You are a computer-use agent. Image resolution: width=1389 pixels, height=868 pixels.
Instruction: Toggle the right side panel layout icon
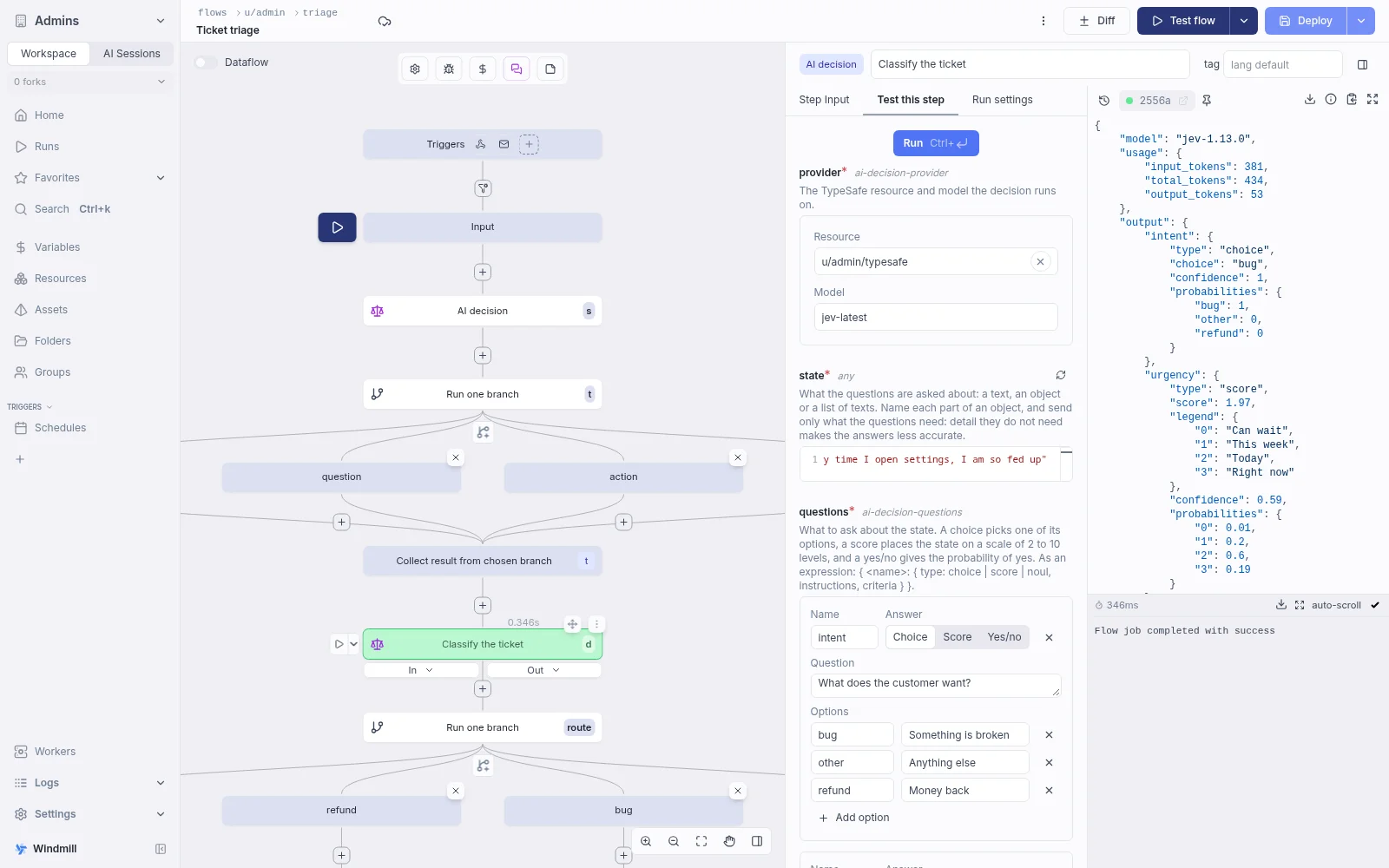pos(1363,64)
